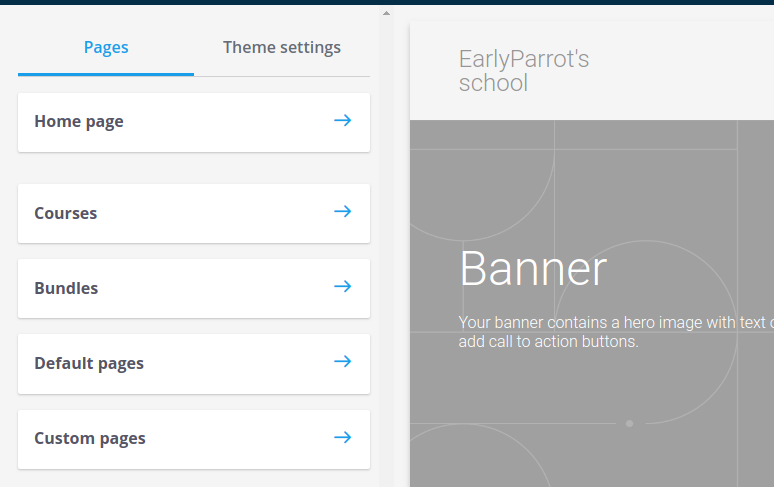The height and width of the screenshot is (487, 774).
Task: Open the Custom pages card
Action: [x=194, y=439]
